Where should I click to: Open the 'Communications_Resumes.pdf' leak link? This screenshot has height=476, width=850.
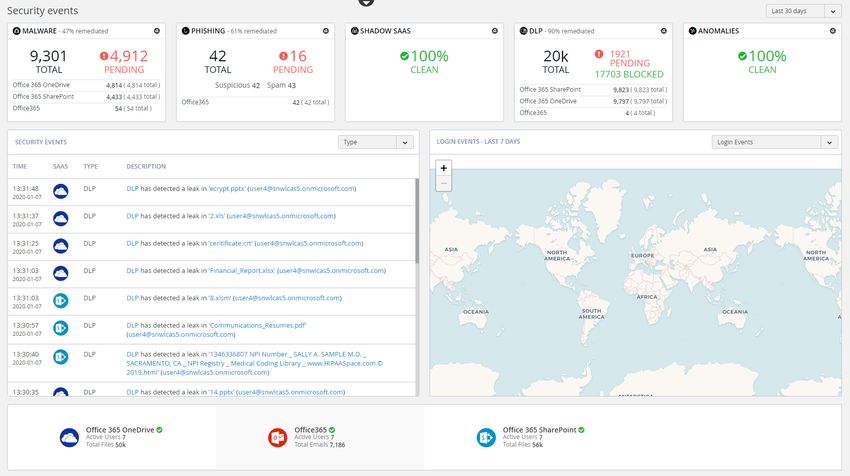(x=257, y=325)
